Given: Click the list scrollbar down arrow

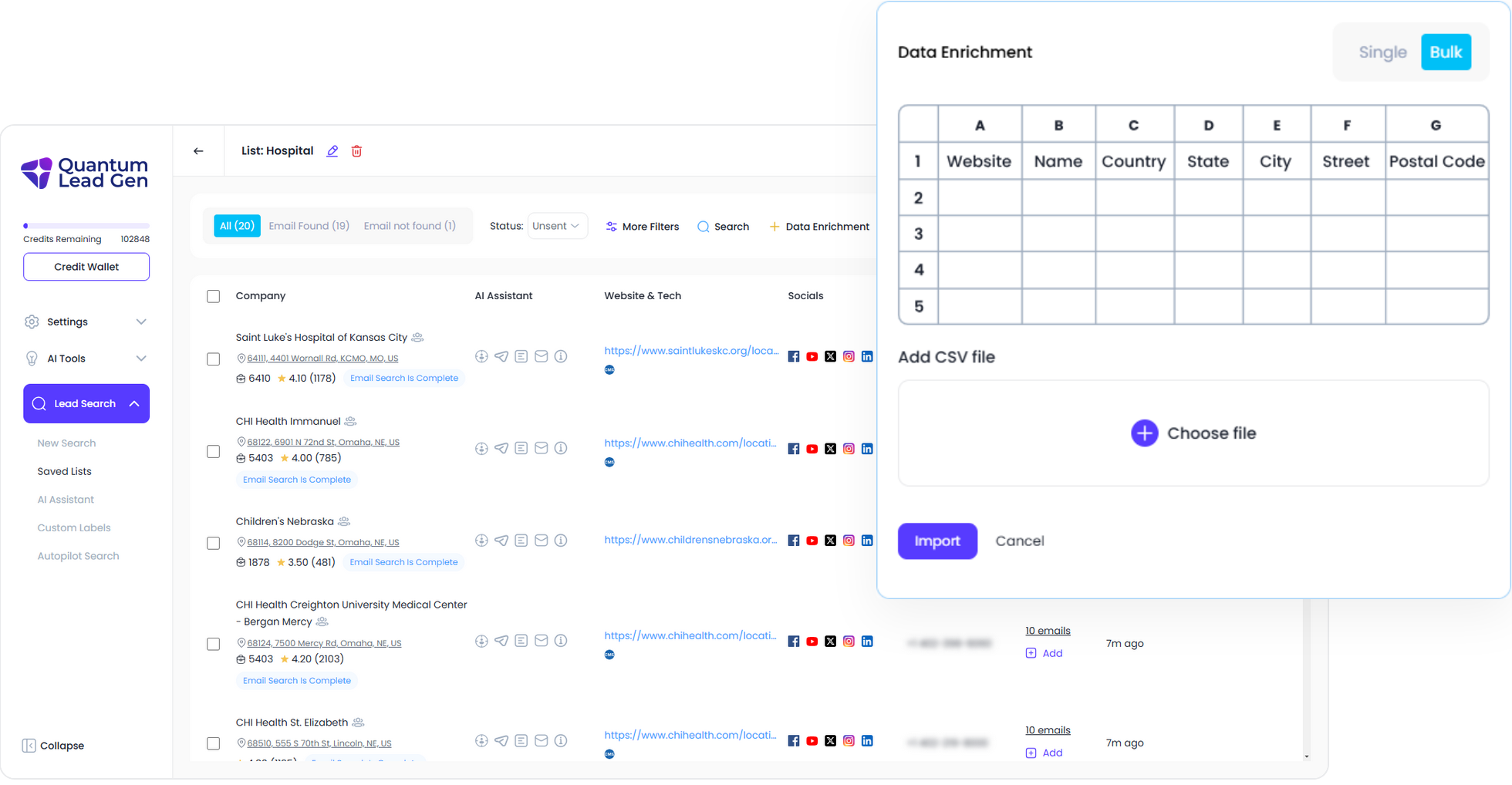Looking at the screenshot, I should coord(1307,756).
